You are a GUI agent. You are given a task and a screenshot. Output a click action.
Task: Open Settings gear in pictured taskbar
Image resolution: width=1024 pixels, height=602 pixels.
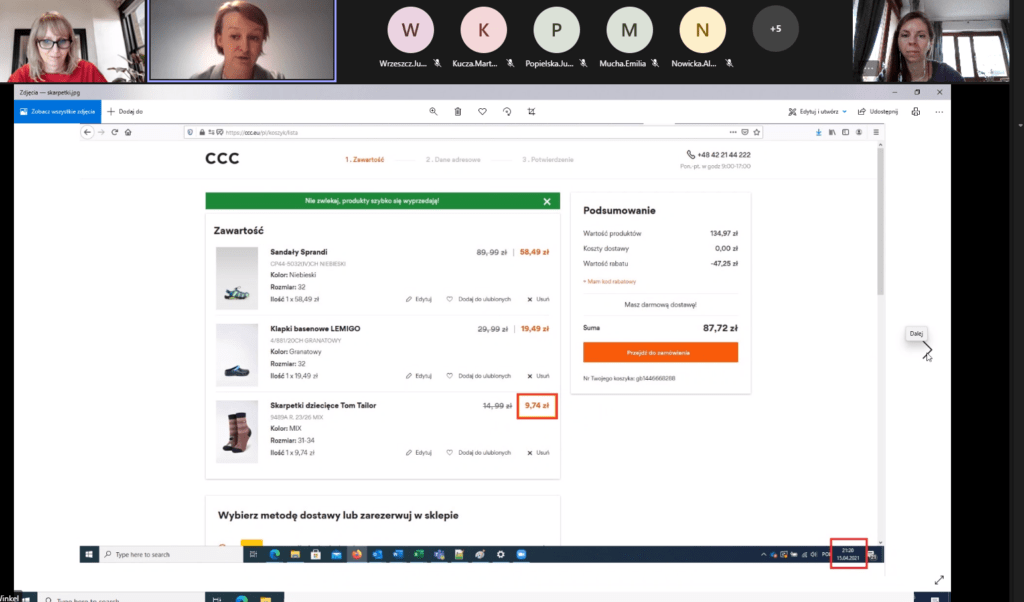tap(500, 554)
